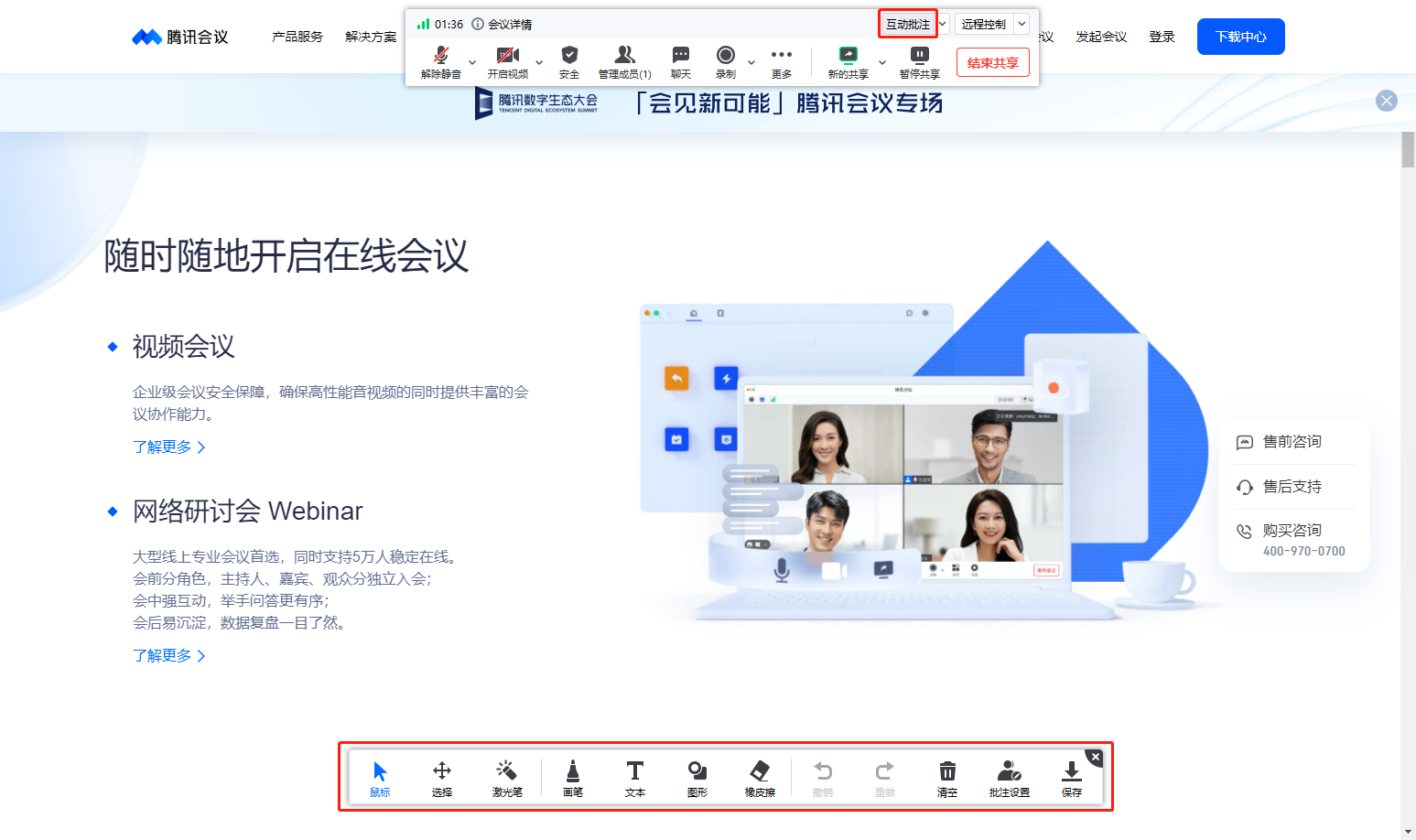Screen dimensions: 1416x840
Task: Open the 产品服务 navigation menu
Action: pos(297,37)
